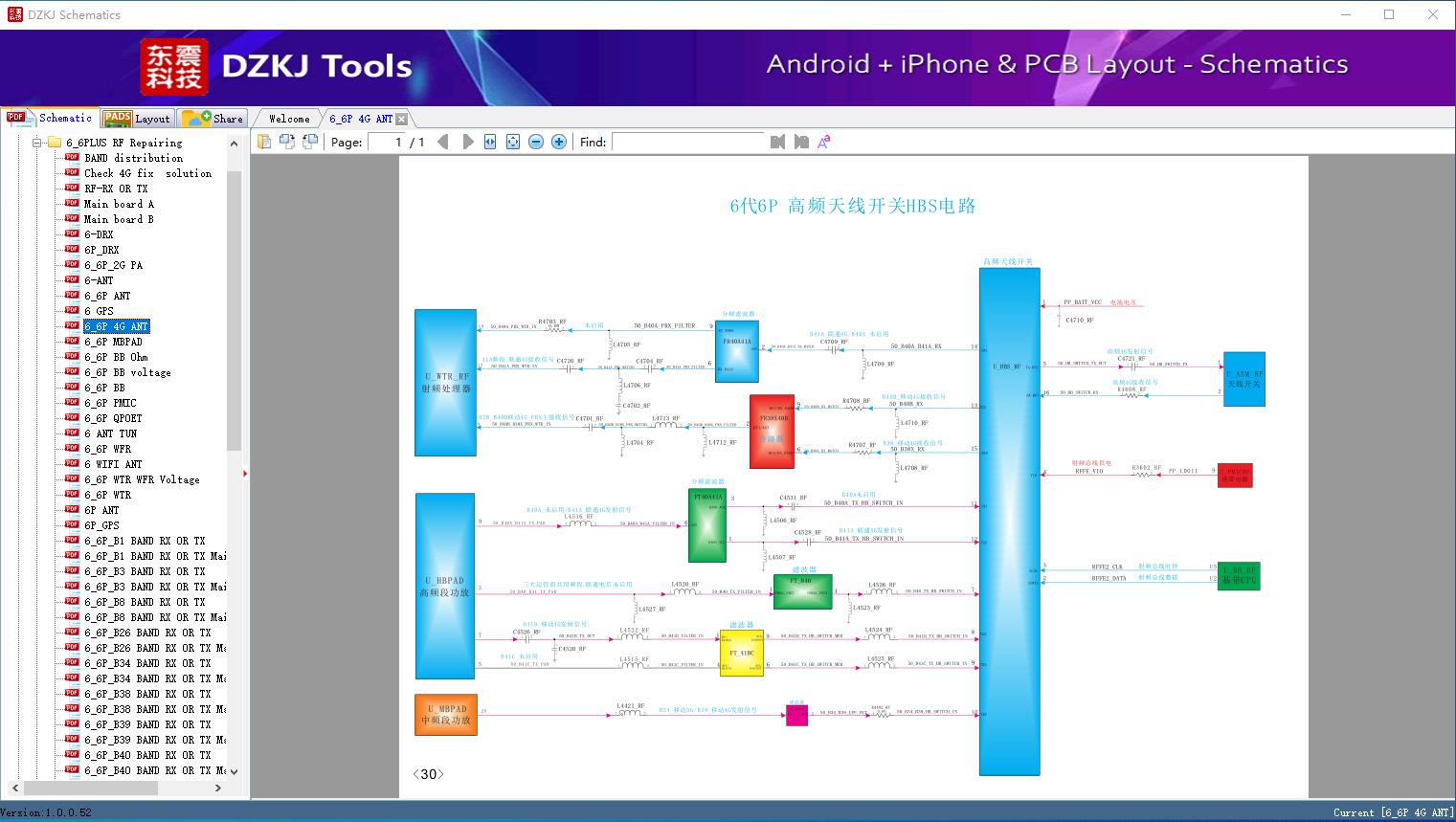
Task: Fit page to width
Action: (490, 142)
